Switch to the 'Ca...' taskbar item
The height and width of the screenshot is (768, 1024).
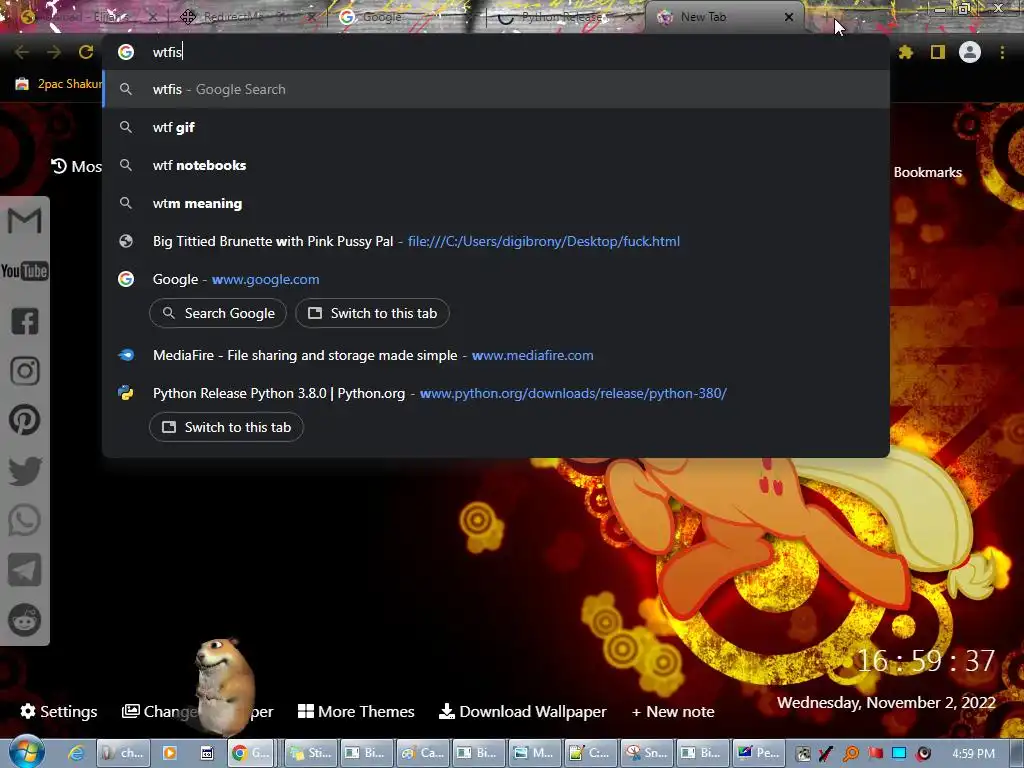tap(423, 753)
